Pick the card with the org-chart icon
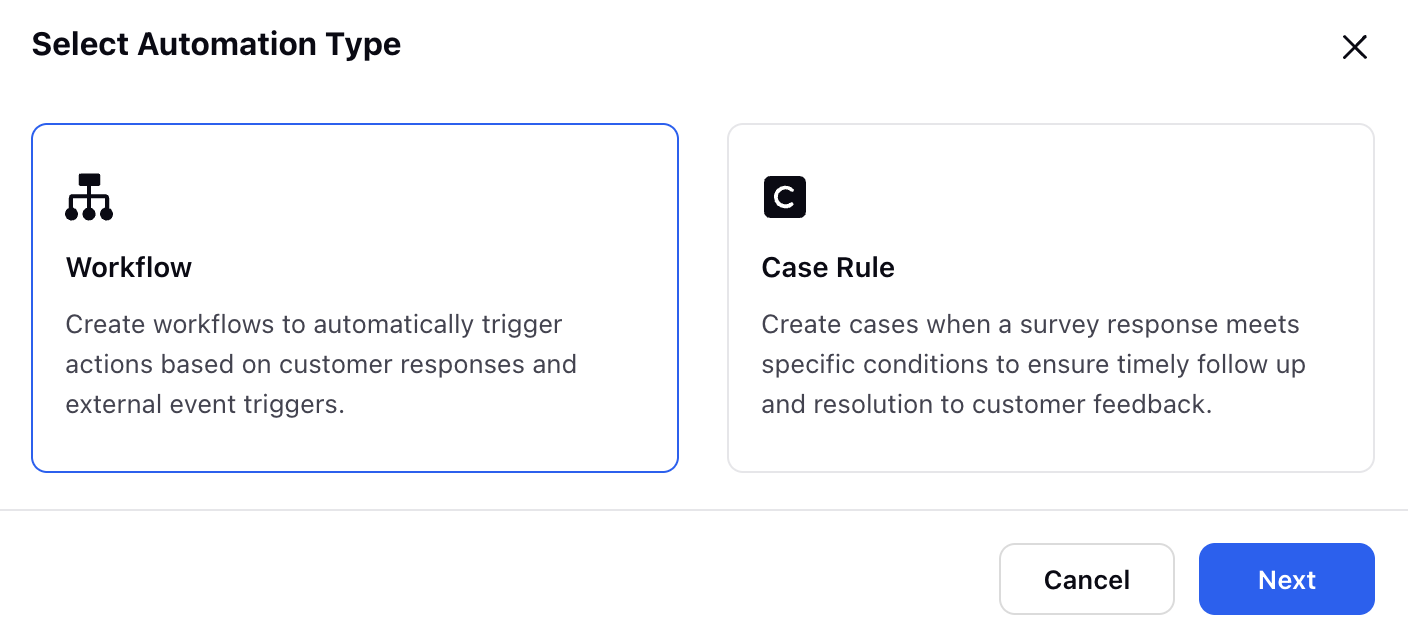 (x=355, y=298)
